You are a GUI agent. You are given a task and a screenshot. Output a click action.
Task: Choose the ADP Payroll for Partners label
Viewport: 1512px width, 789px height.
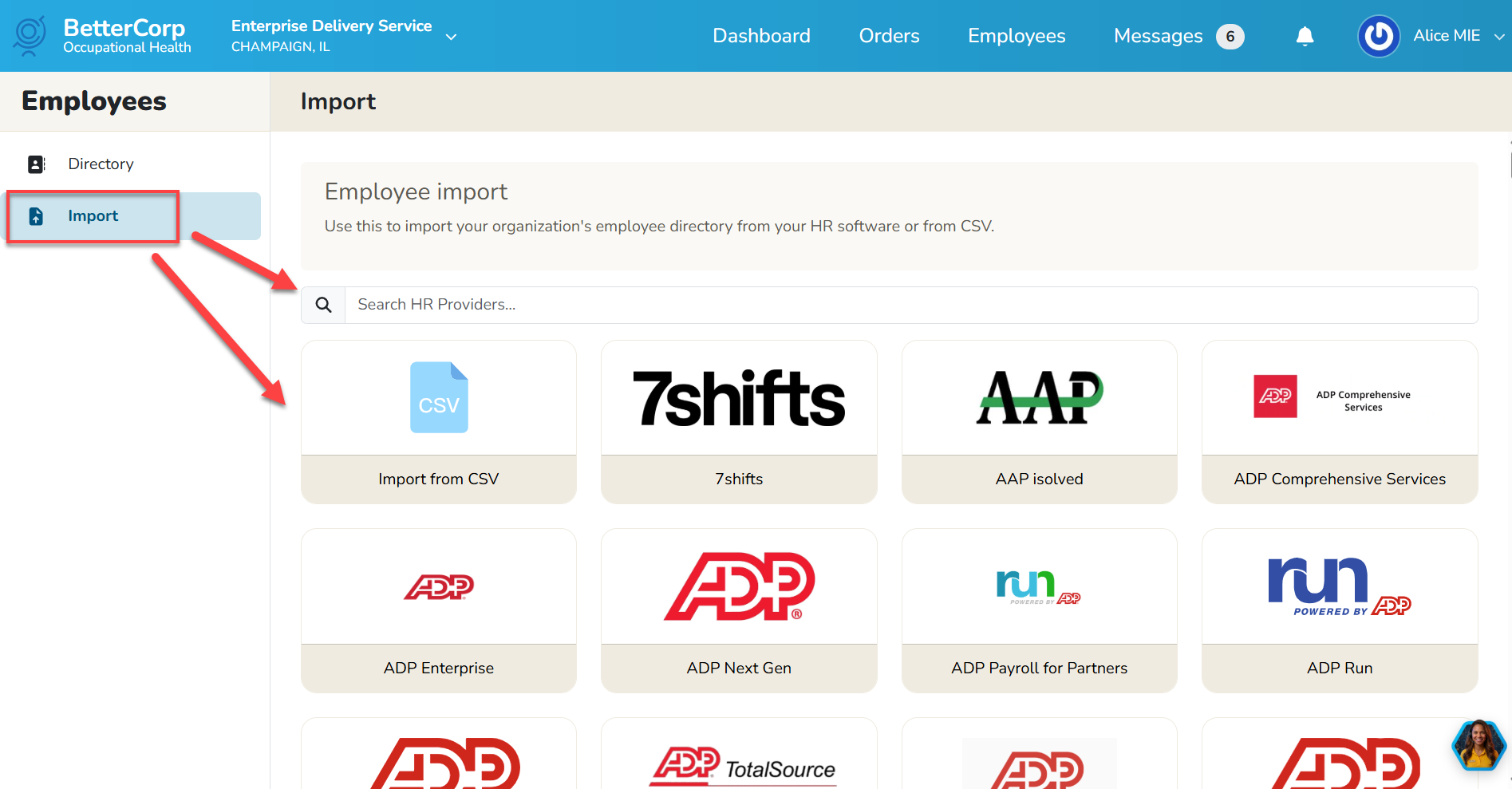[x=1039, y=668]
